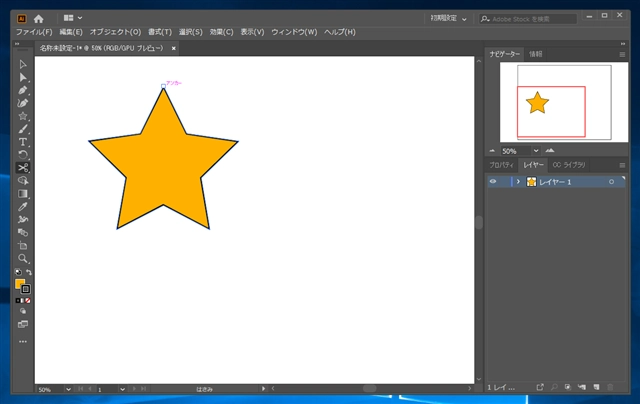Create a new layer
Viewport: 640px width, 404px height.
596,387
